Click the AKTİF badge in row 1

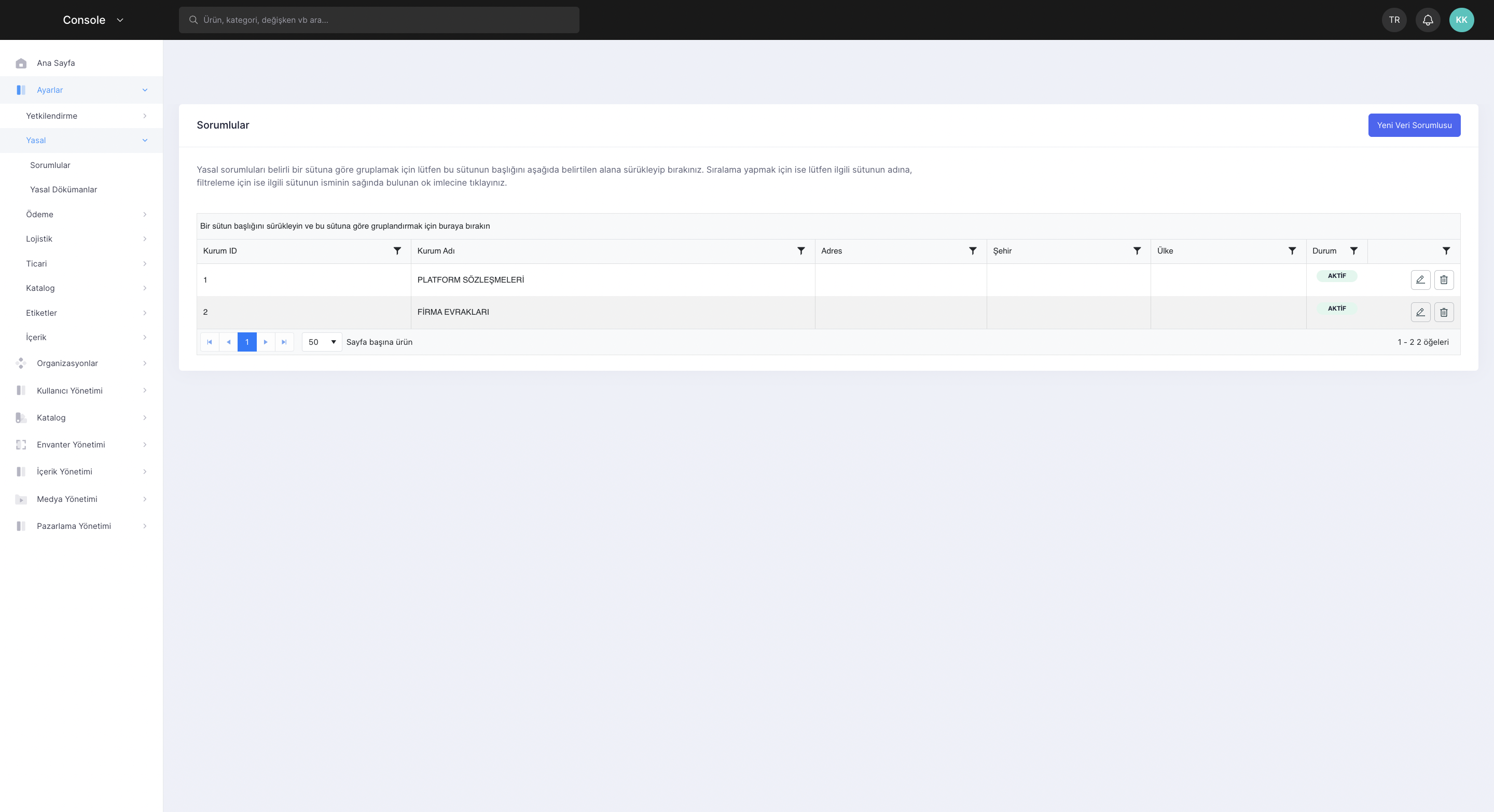1336,276
